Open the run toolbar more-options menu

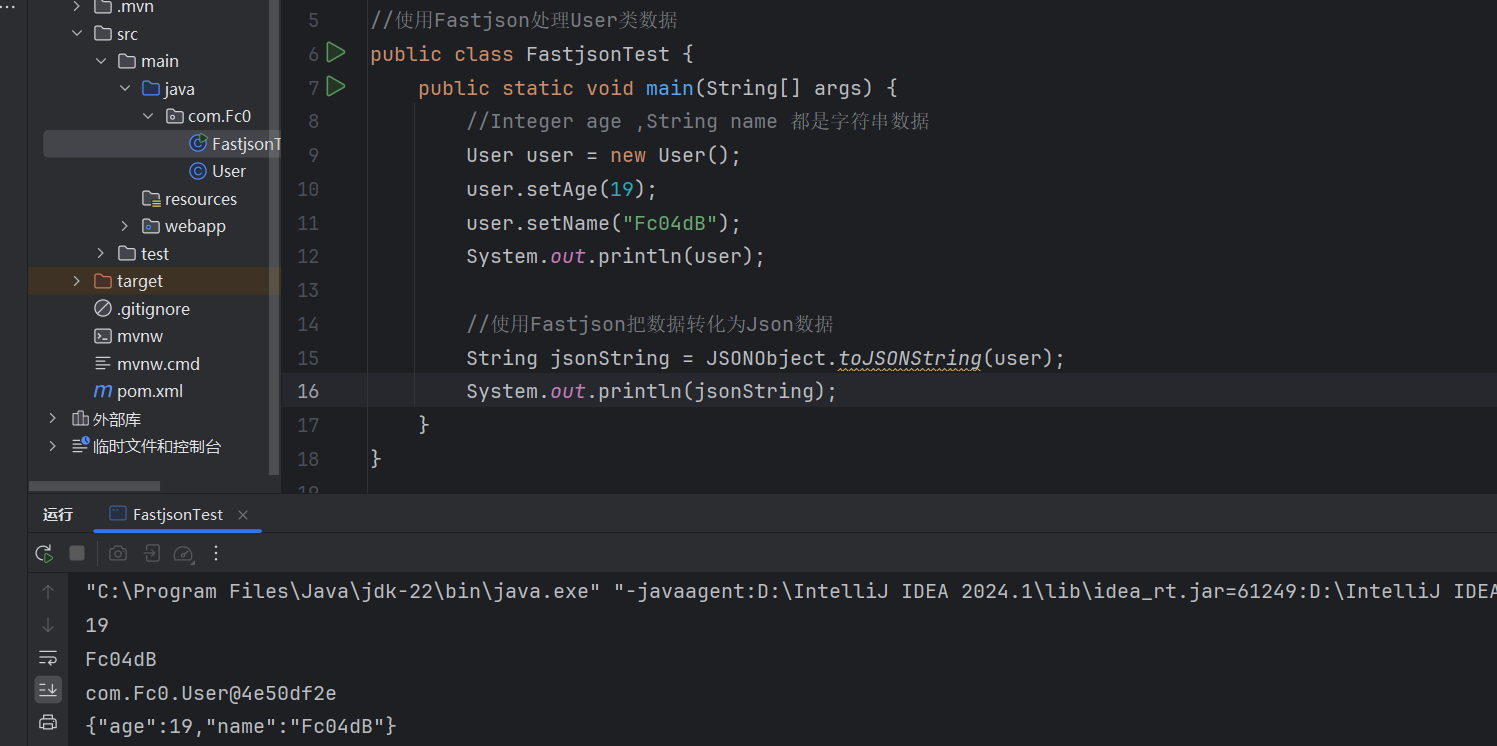(216, 554)
